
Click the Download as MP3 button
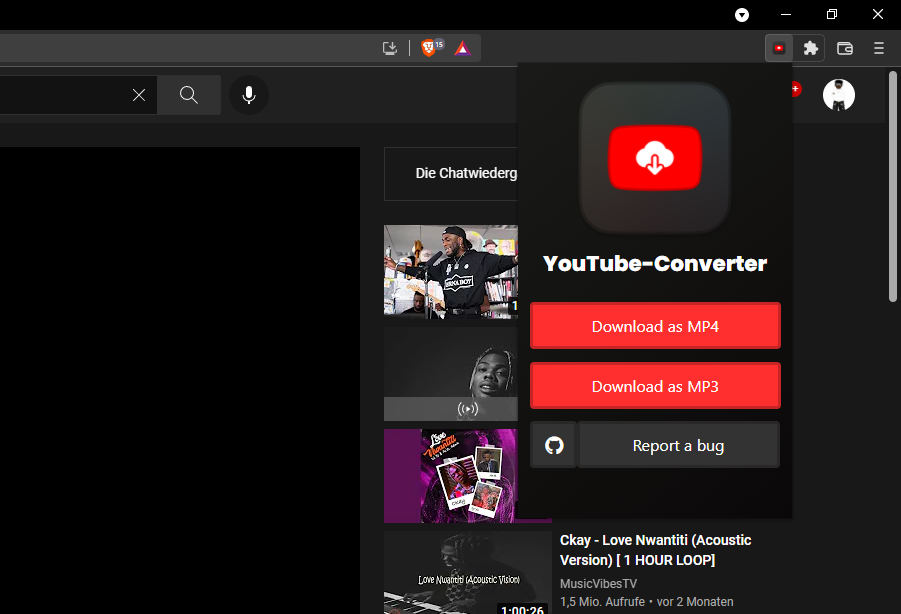tap(655, 386)
